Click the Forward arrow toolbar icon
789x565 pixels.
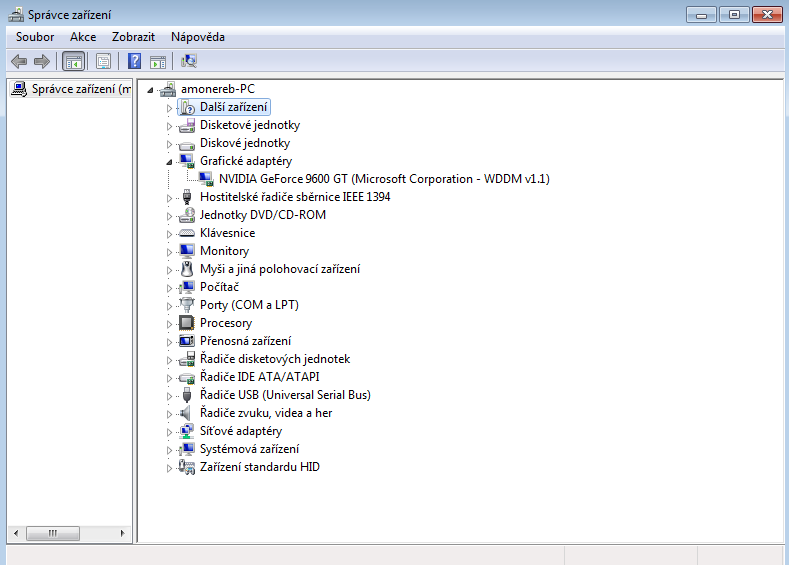(42, 61)
